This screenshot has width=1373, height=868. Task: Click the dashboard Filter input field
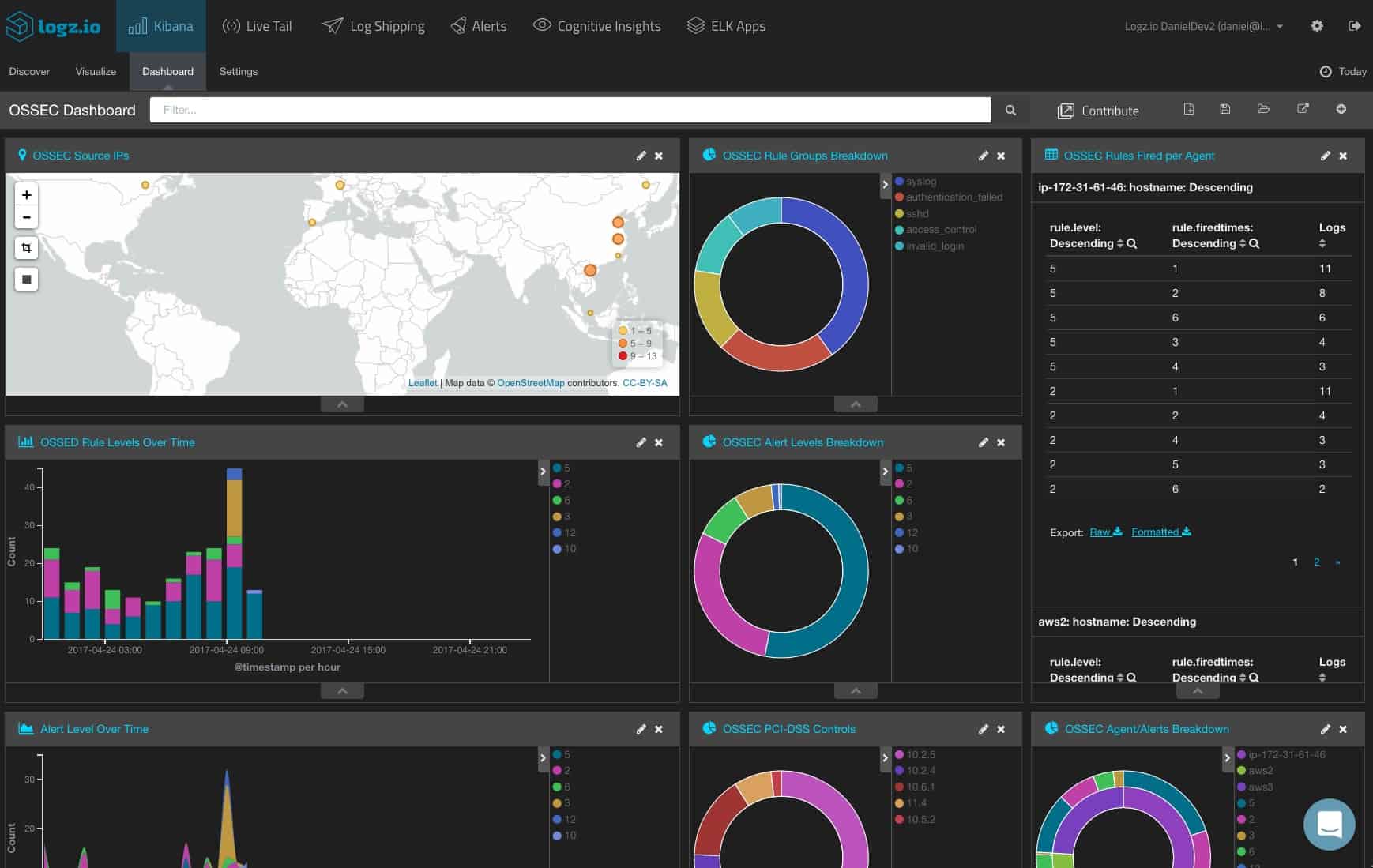point(570,110)
